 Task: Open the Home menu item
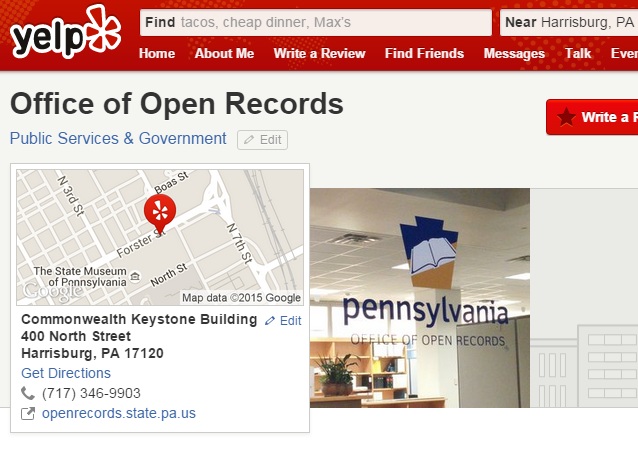coord(157,53)
